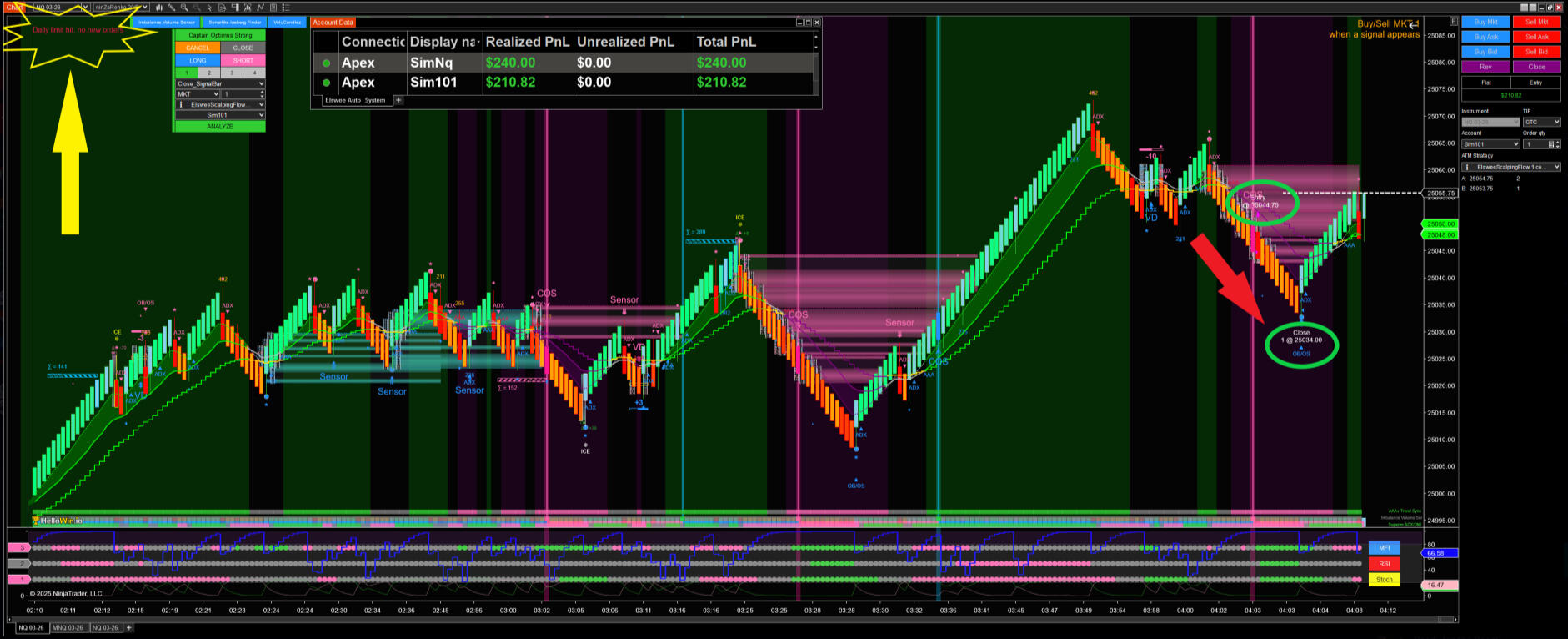The width and height of the screenshot is (1568, 639).
Task: Select the Elswee Auto System tab
Action: click(354, 100)
